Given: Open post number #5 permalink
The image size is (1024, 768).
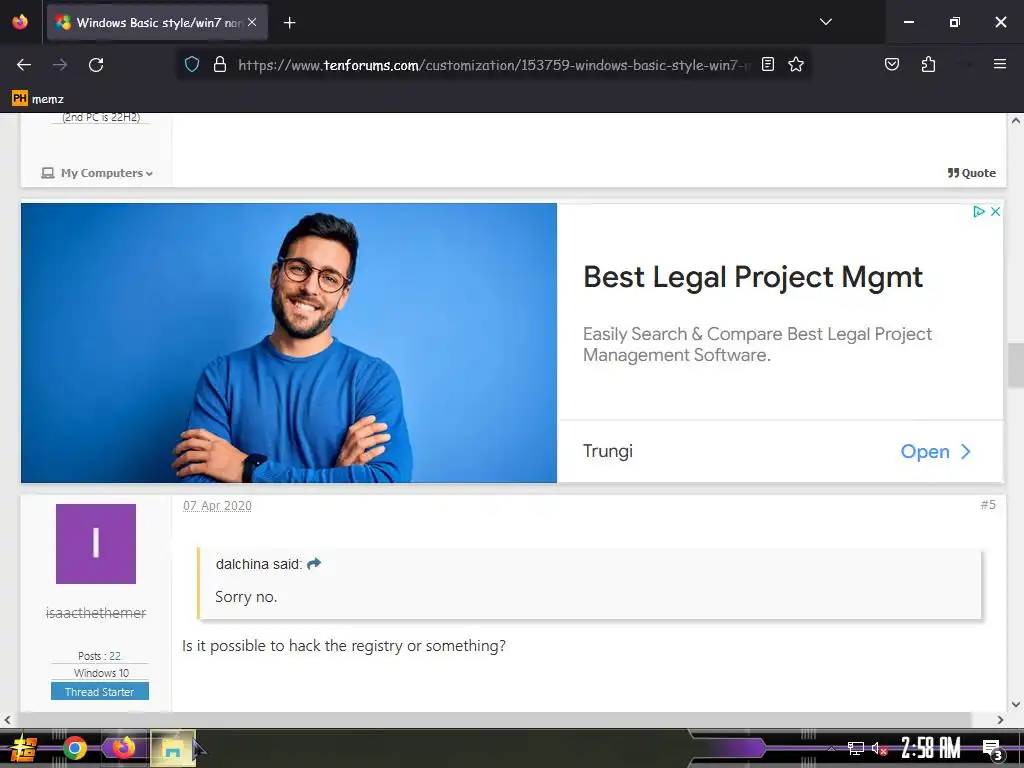Looking at the screenshot, I should click(x=988, y=505).
